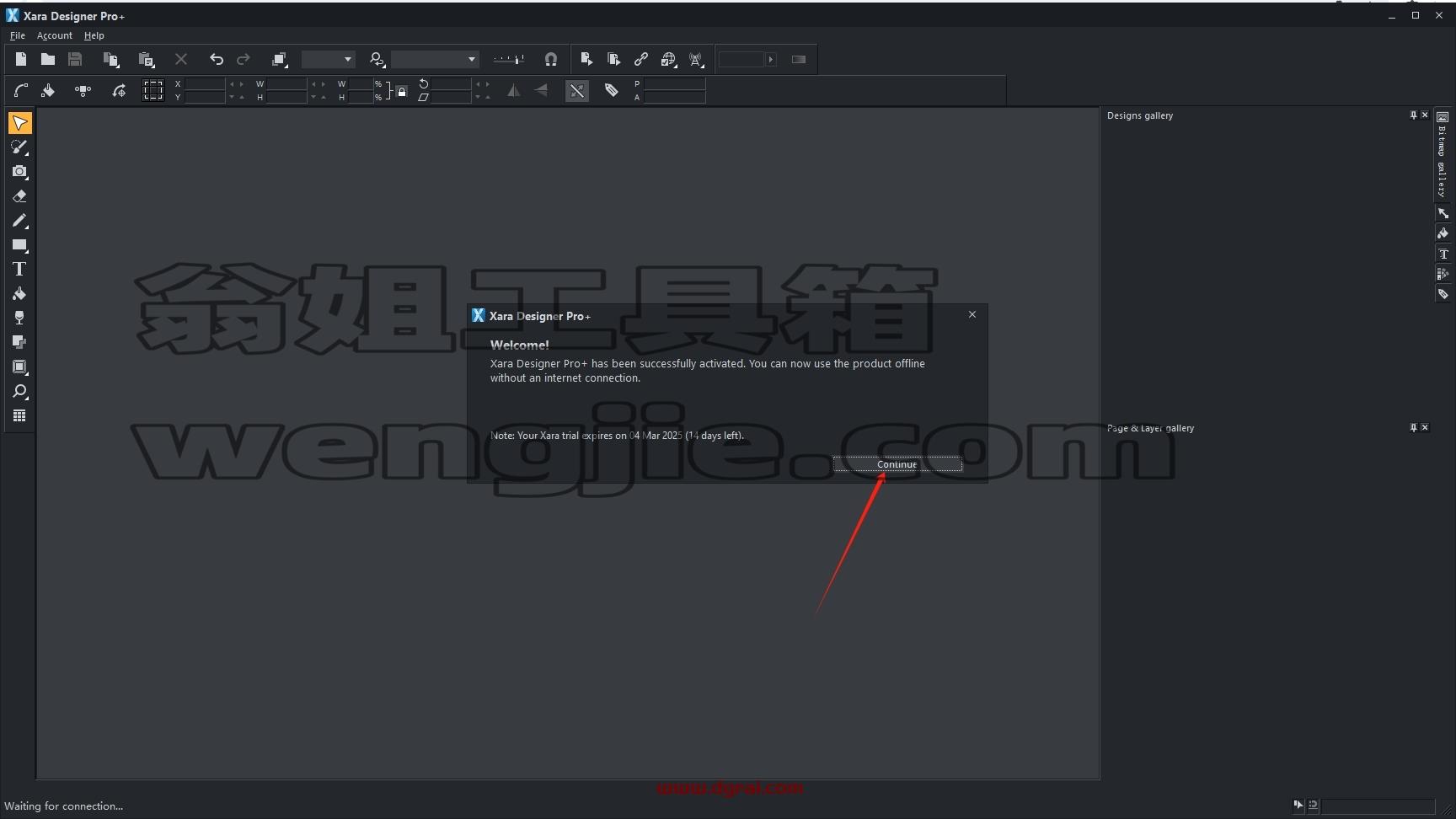Viewport: 1456px width, 819px height.
Task: Click the Delete X icon in the toolbar
Action: coord(181,59)
